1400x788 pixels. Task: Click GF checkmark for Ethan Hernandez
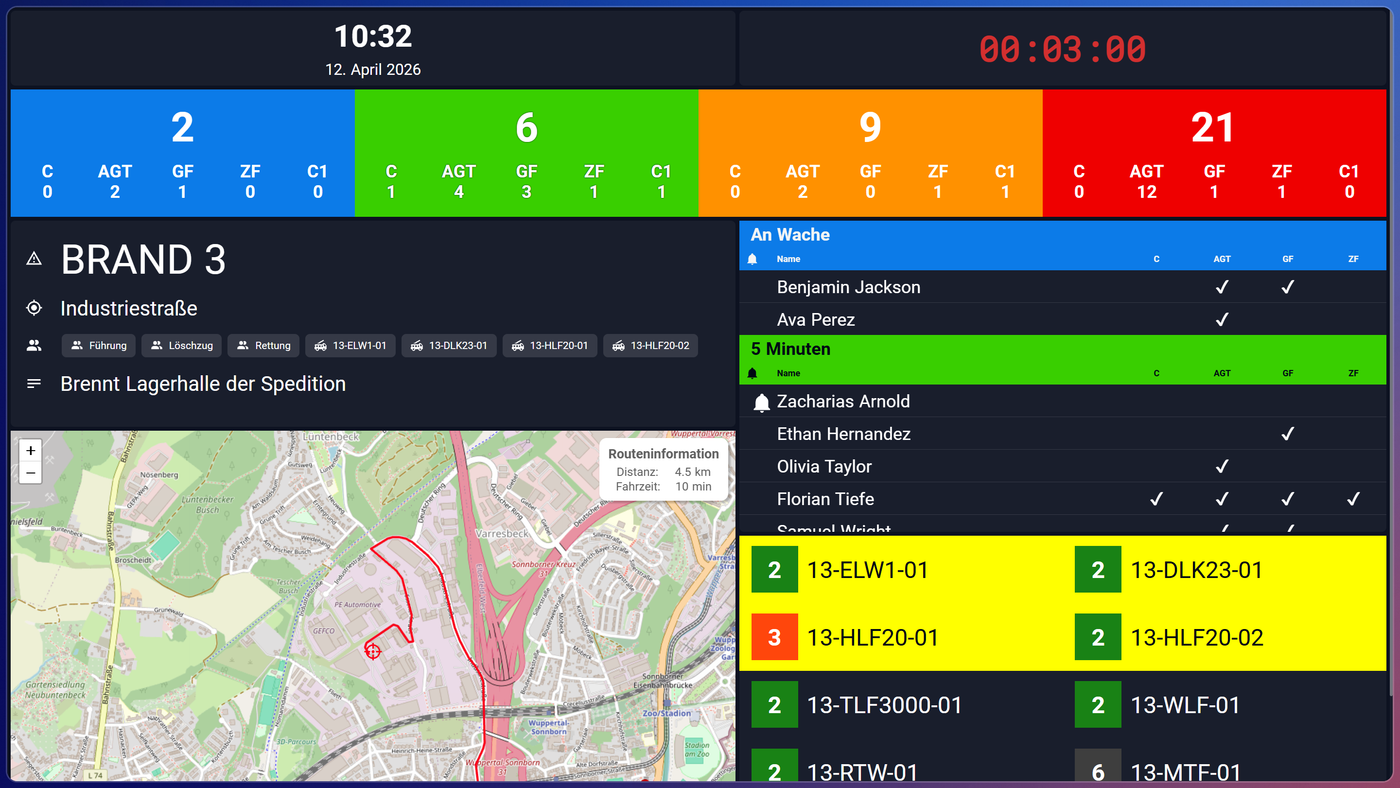[1288, 434]
